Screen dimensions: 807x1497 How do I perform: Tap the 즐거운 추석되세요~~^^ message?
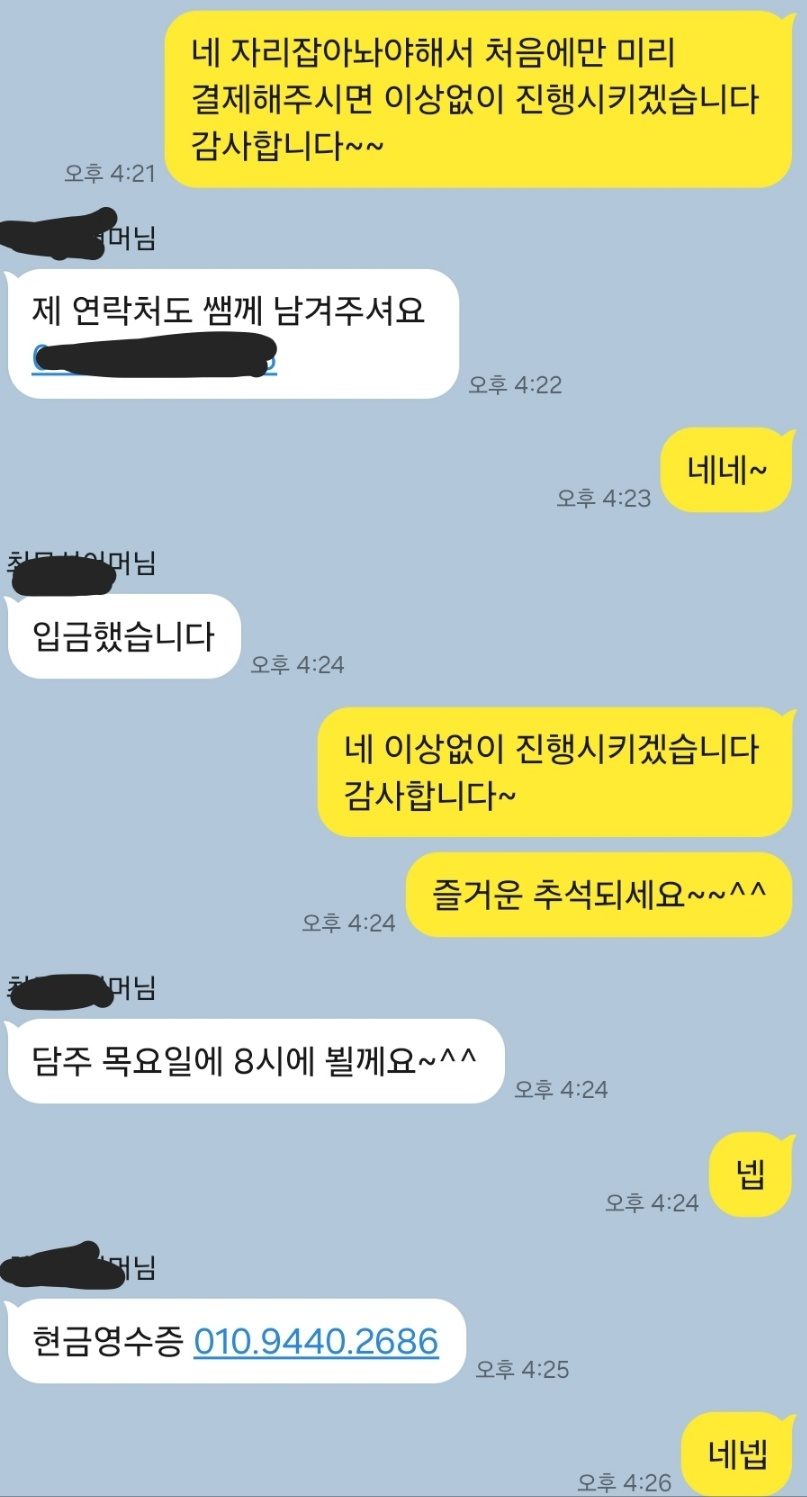[x=599, y=895]
